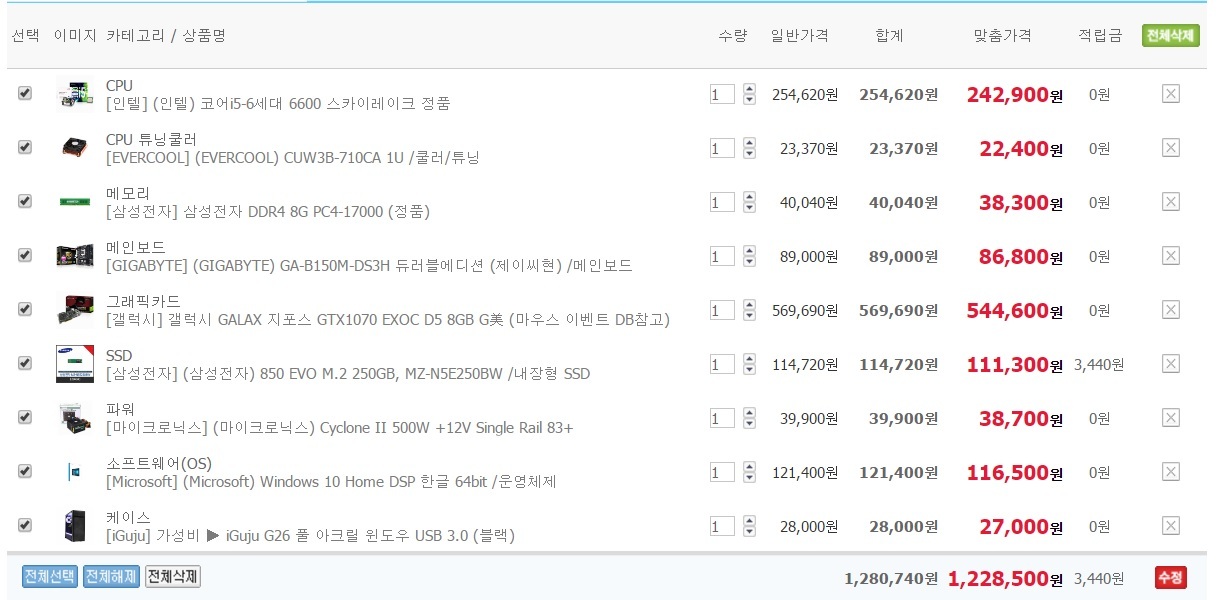Toggle the EVERCOOL CPU cooler checkbox
The height and width of the screenshot is (600, 1219).
pos(25,147)
